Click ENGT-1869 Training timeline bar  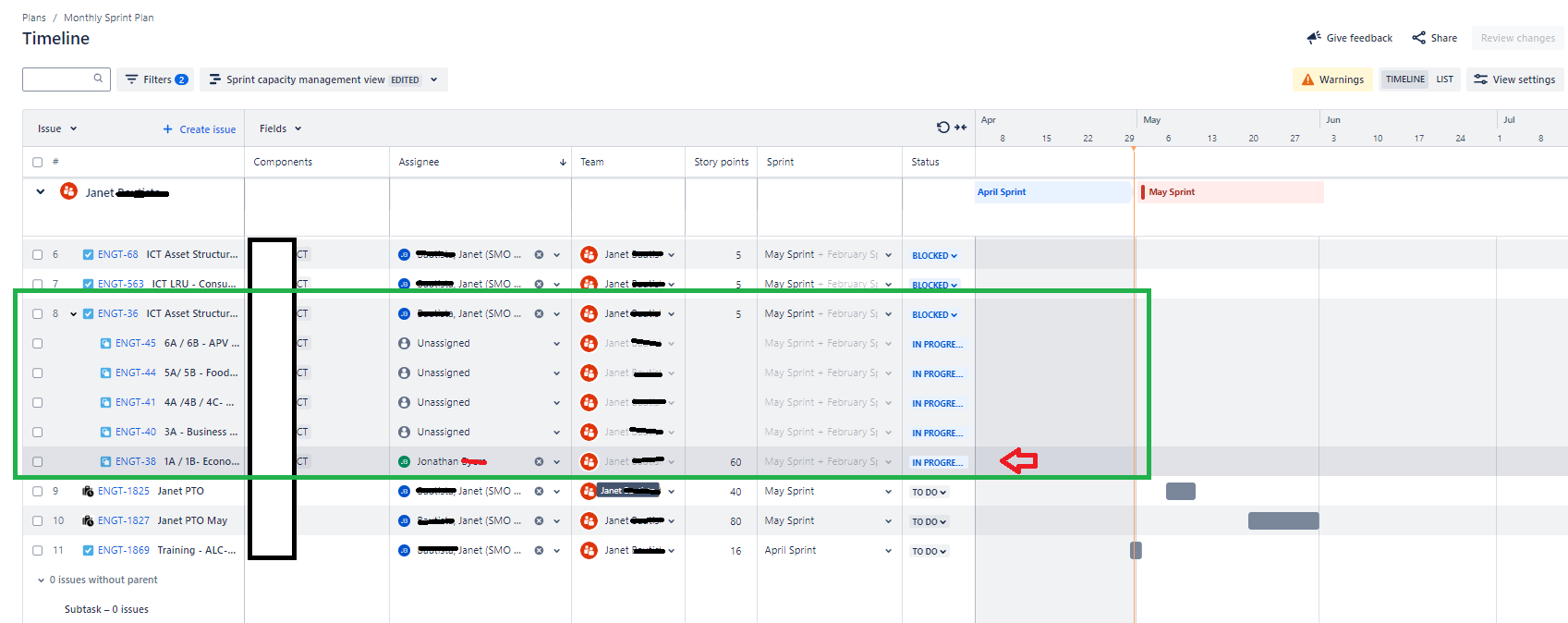pos(1136,550)
